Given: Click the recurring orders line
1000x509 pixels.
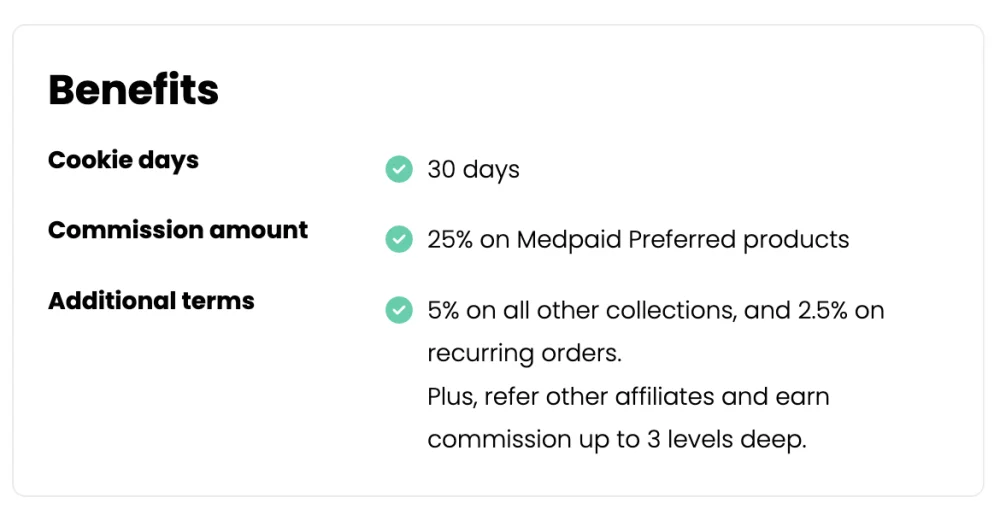Looking at the screenshot, I should 524,353.
